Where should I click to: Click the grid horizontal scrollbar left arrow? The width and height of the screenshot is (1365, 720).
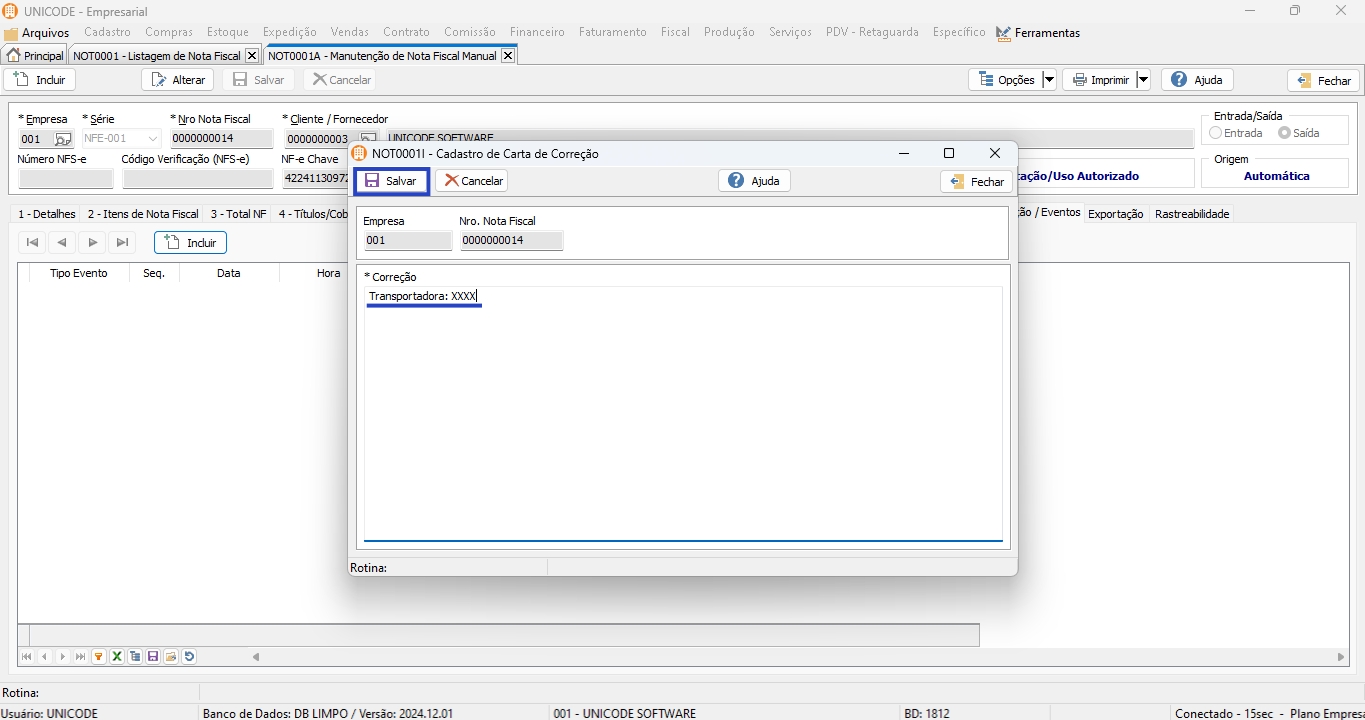tap(256, 657)
